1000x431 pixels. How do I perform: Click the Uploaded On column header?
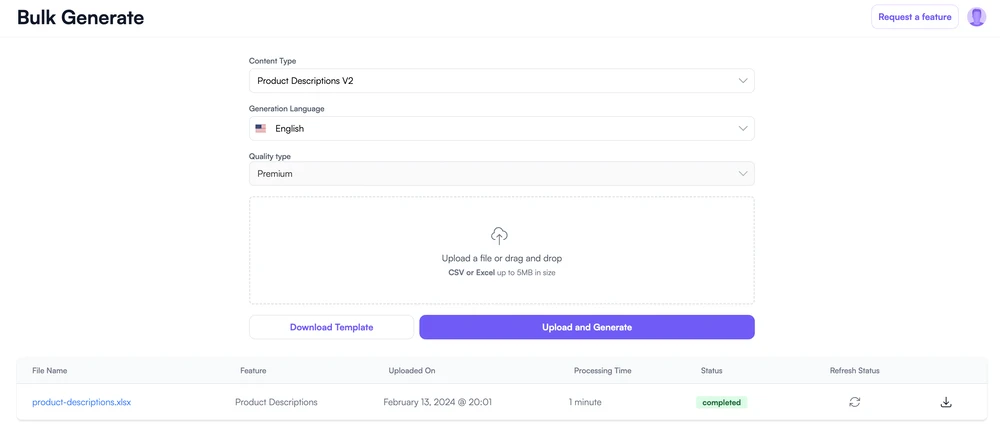click(412, 371)
